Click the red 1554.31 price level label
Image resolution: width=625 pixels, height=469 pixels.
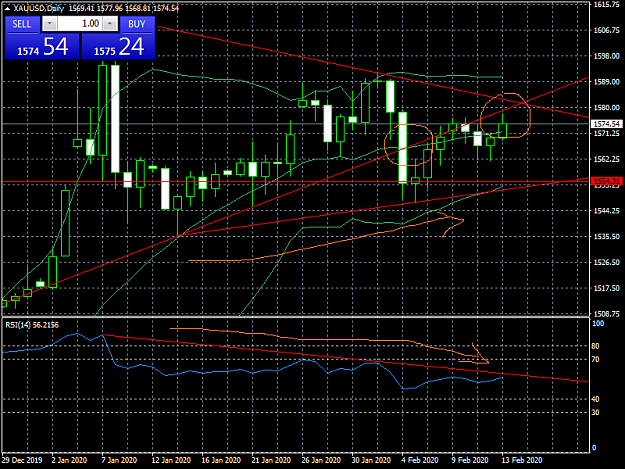tap(606, 182)
